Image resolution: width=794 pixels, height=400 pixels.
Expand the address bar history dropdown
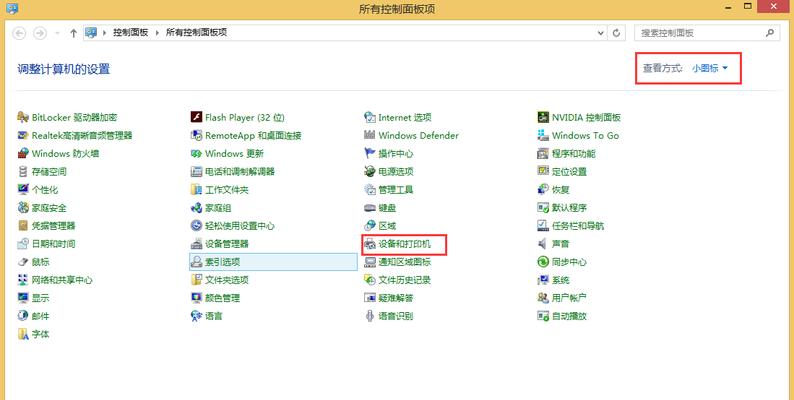tap(601, 33)
